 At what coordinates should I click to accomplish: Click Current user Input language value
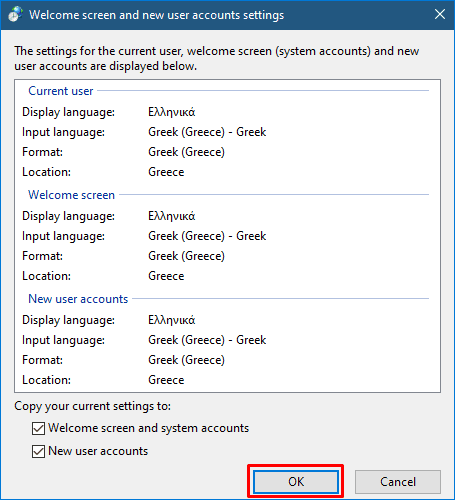pyautogui.click(x=207, y=132)
